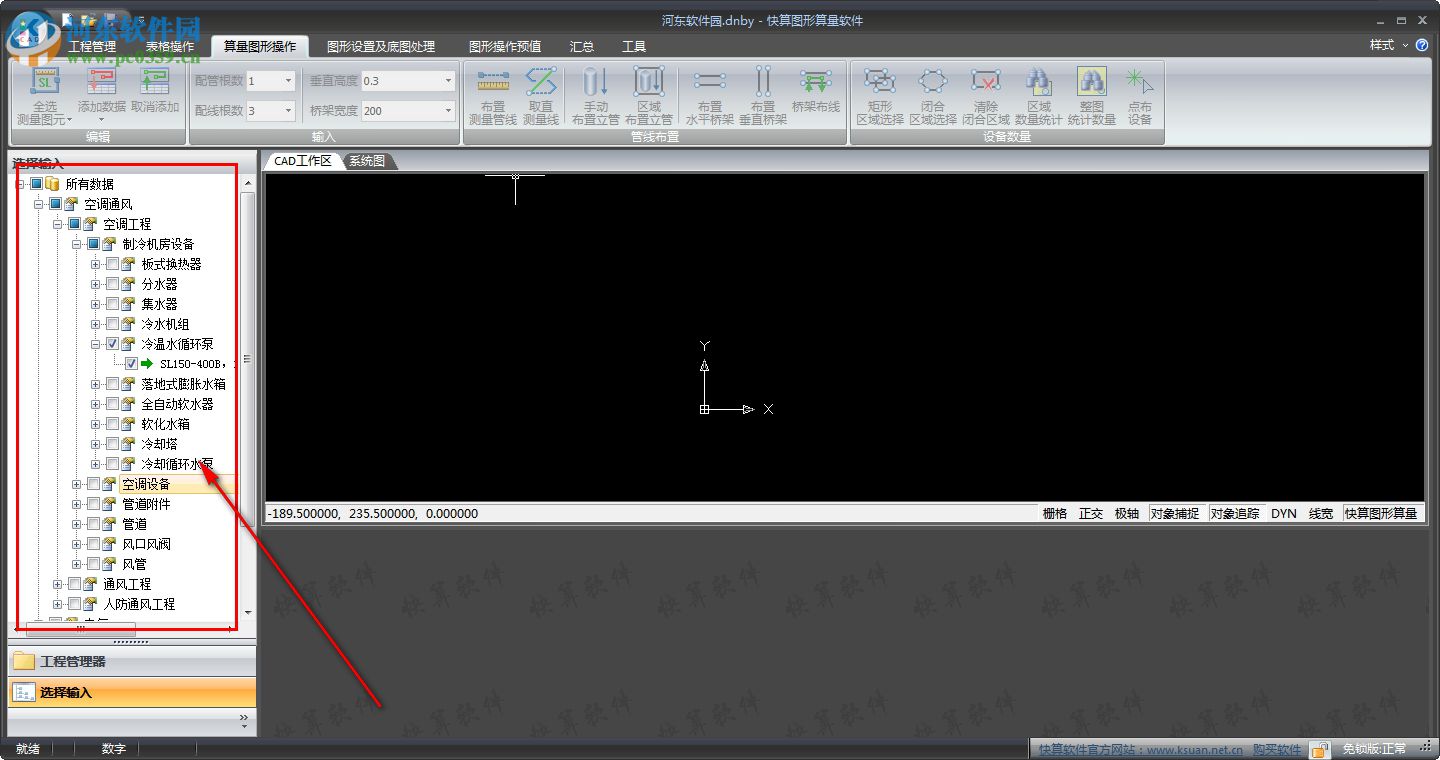
Task: Open the 配管根数 dropdown
Action: [x=288, y=81]
